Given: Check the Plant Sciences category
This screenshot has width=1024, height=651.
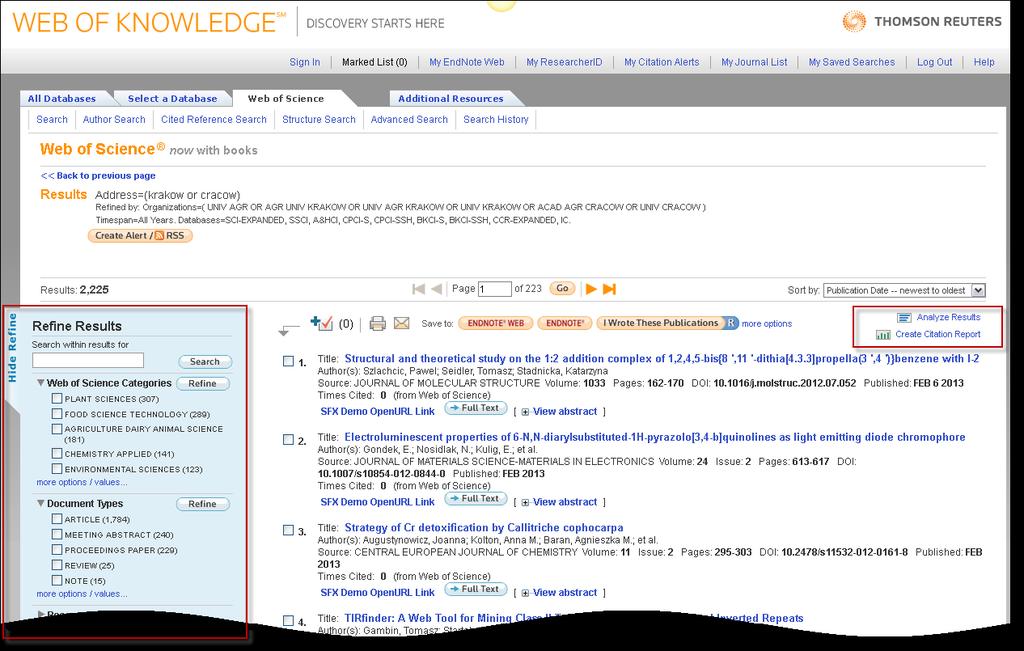Looking at the screenshot, I should (57, 398).
